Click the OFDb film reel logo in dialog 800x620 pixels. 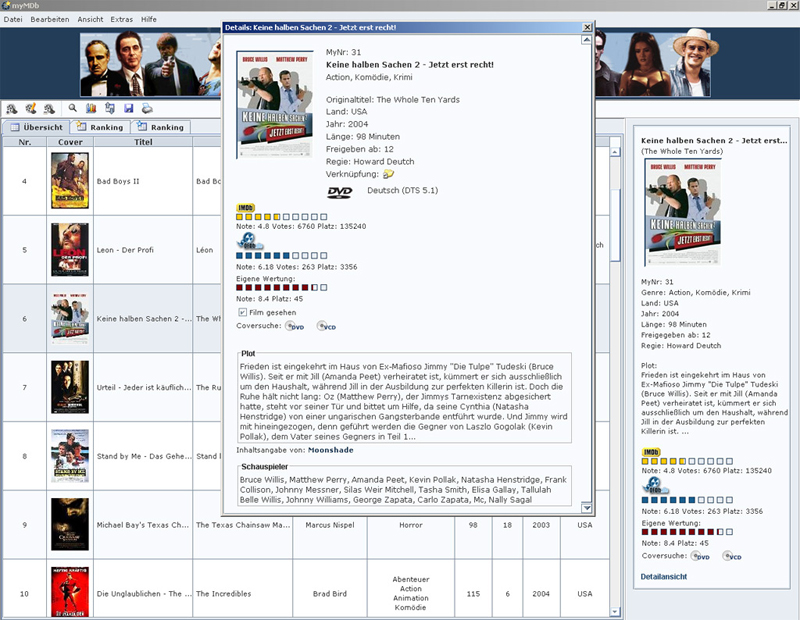coord(249,241)
